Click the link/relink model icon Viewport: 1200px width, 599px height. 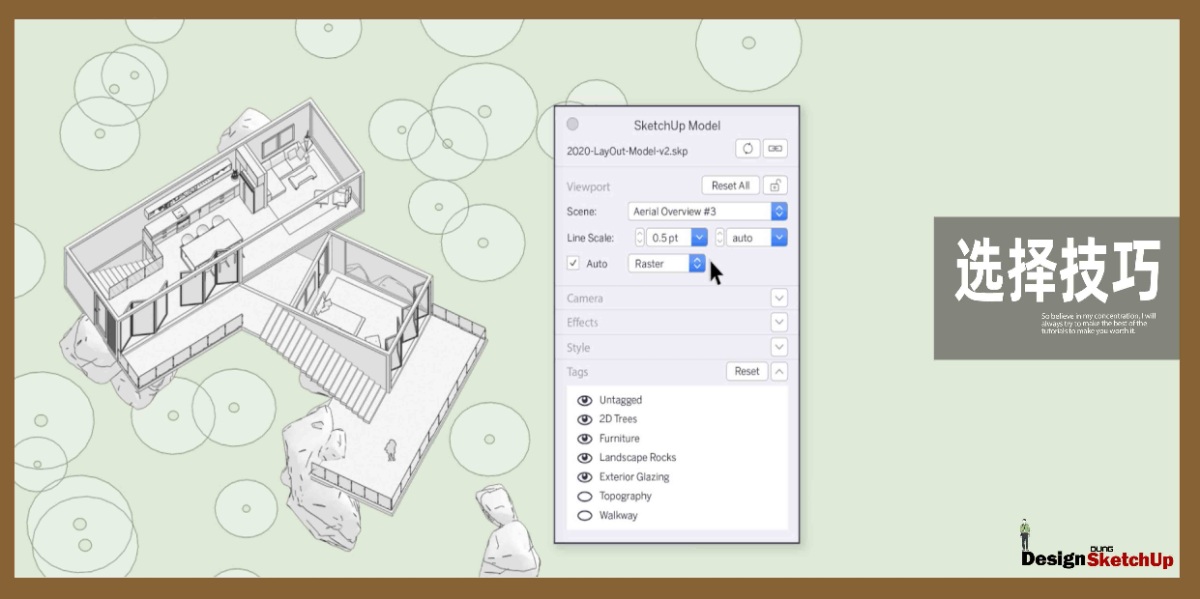(x=775, y=149)
